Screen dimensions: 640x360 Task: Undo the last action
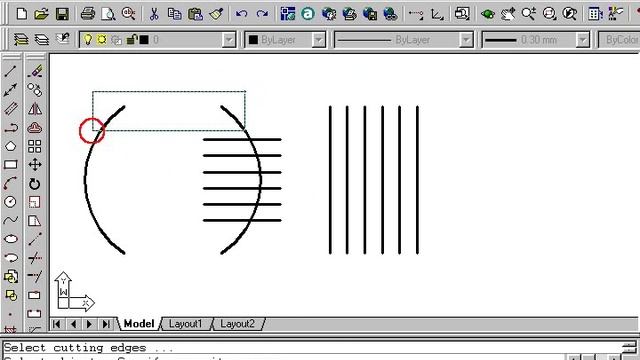(241, 14)
